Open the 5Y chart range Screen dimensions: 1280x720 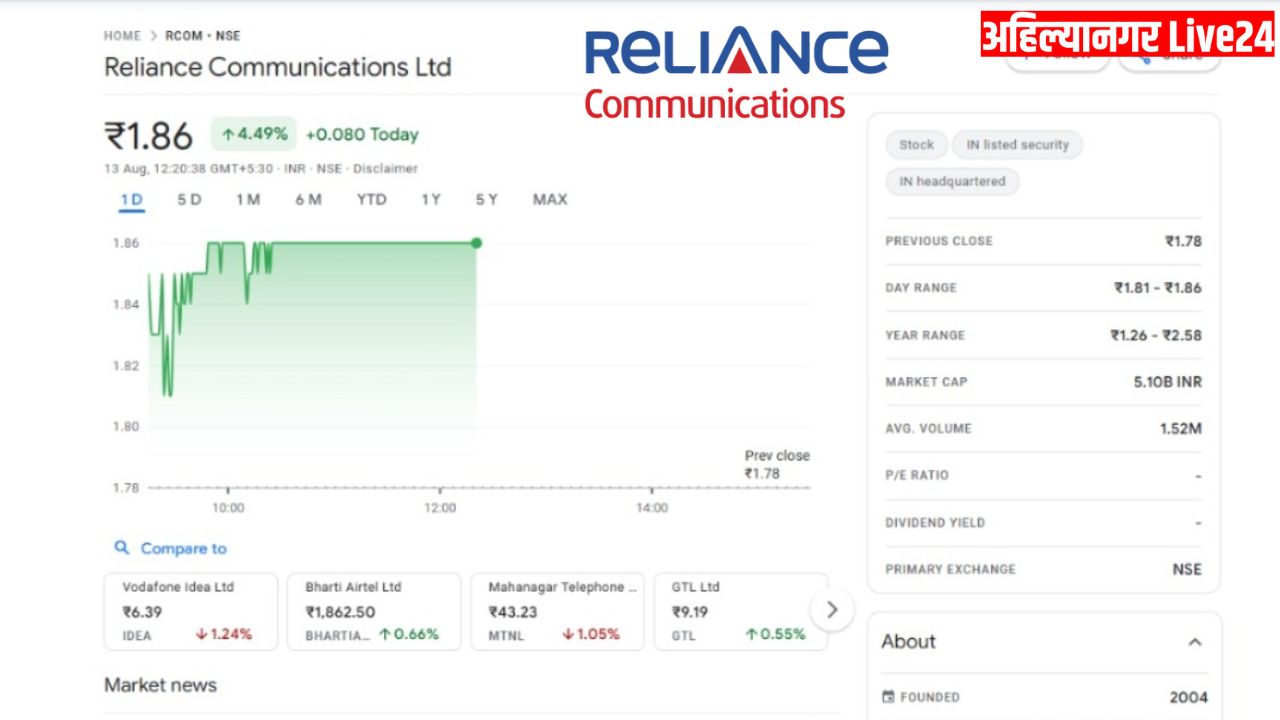point(486,200)
